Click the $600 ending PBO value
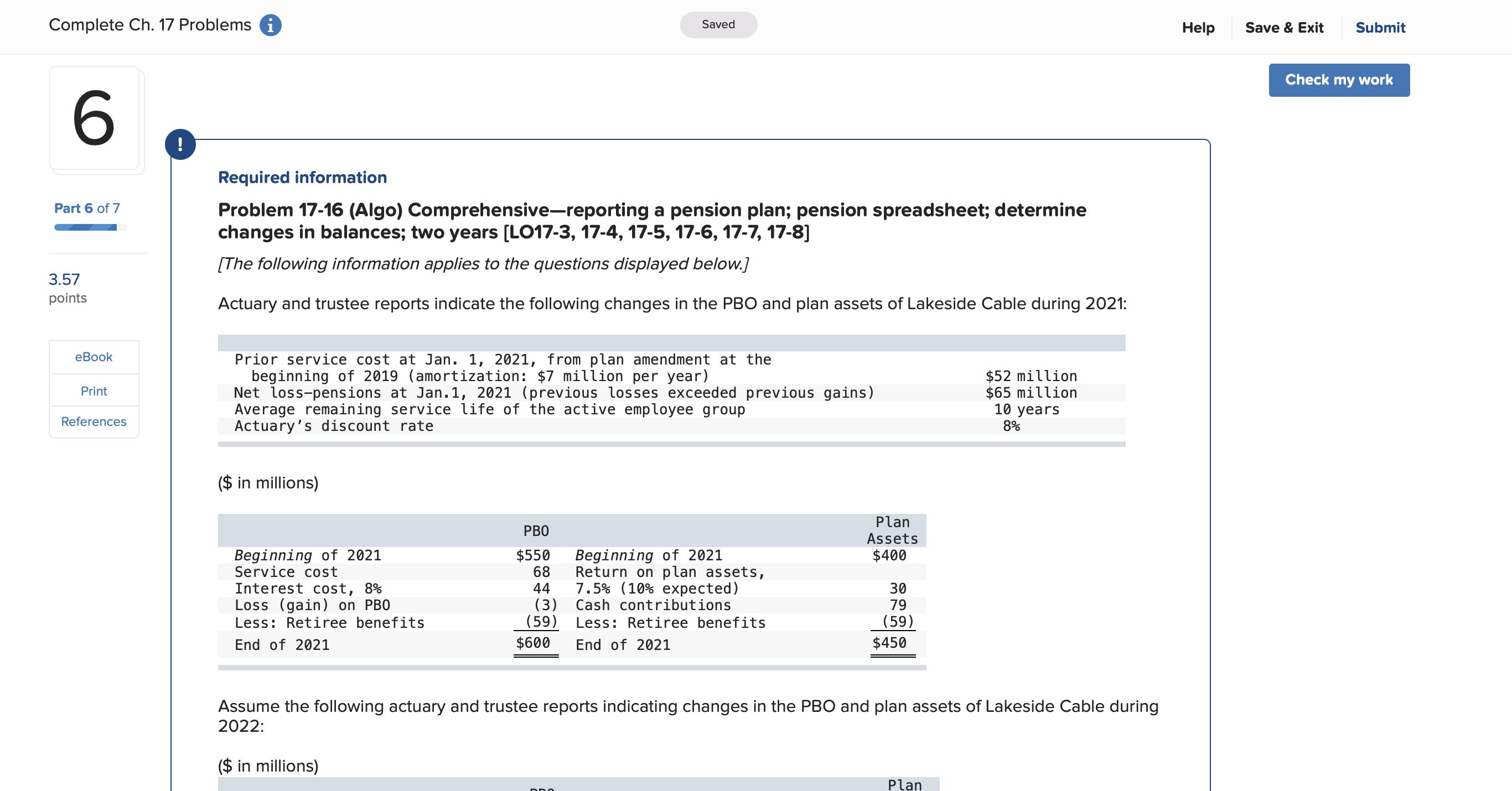1512x791 pixels. pyautogui.click(x=533, y=643)
